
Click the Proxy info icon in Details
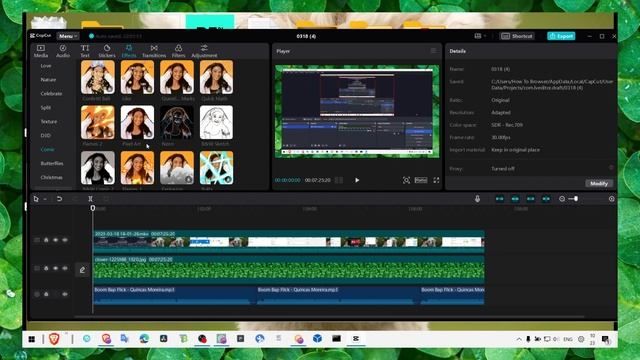point(611,168)
